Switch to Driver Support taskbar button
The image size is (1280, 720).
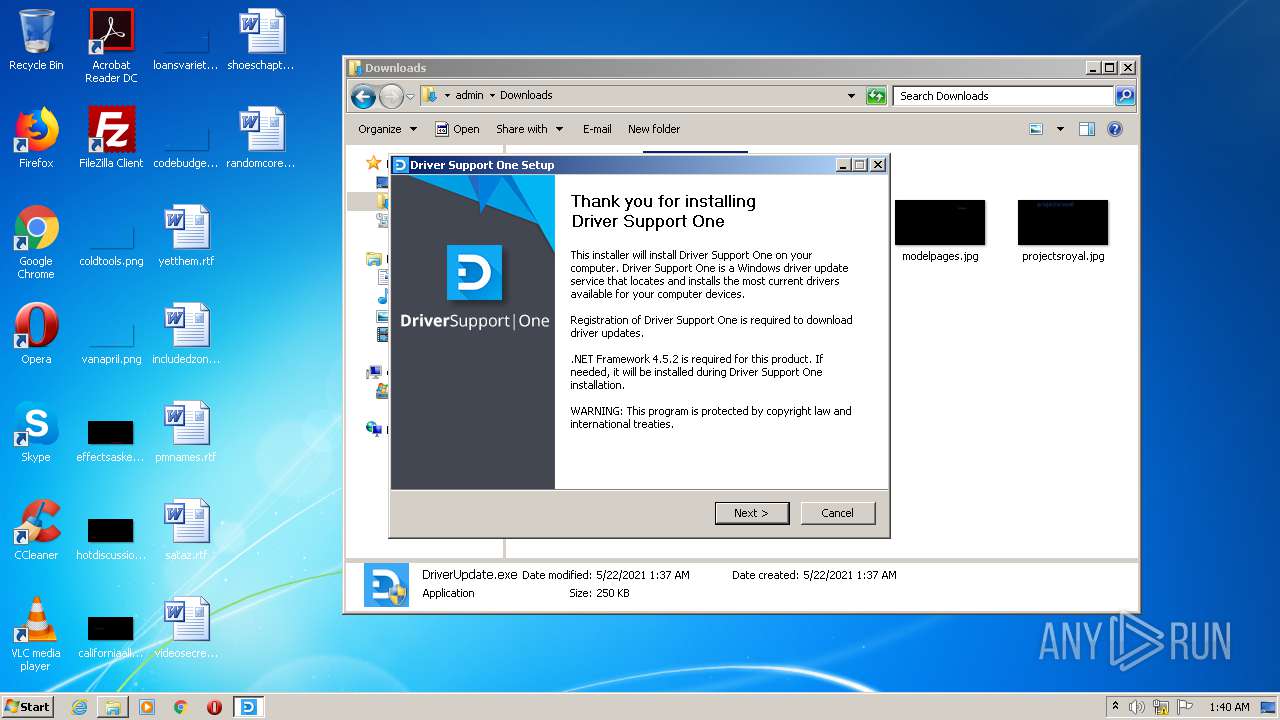tap(248, 707)
